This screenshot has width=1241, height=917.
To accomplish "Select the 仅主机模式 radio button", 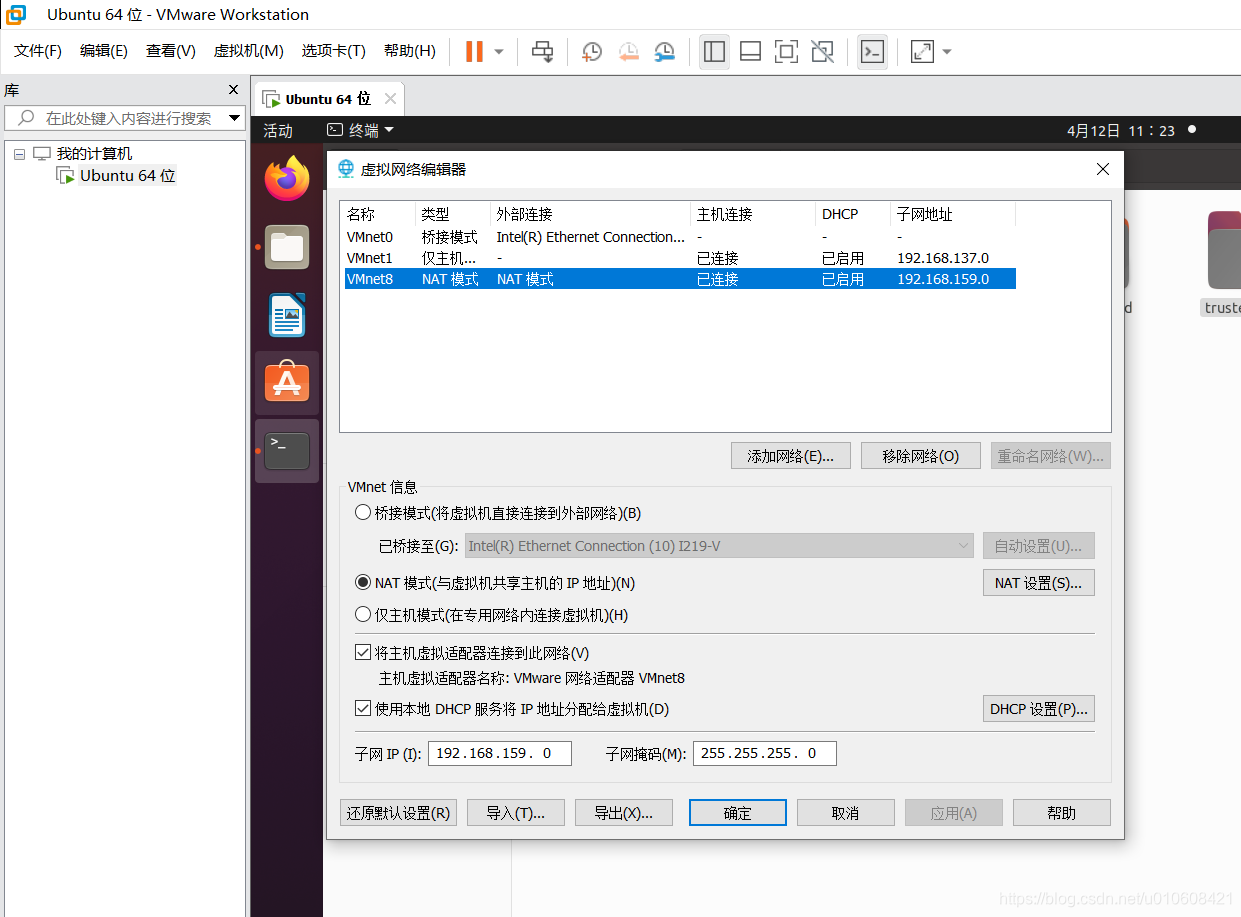I will (x=363, y=615).
